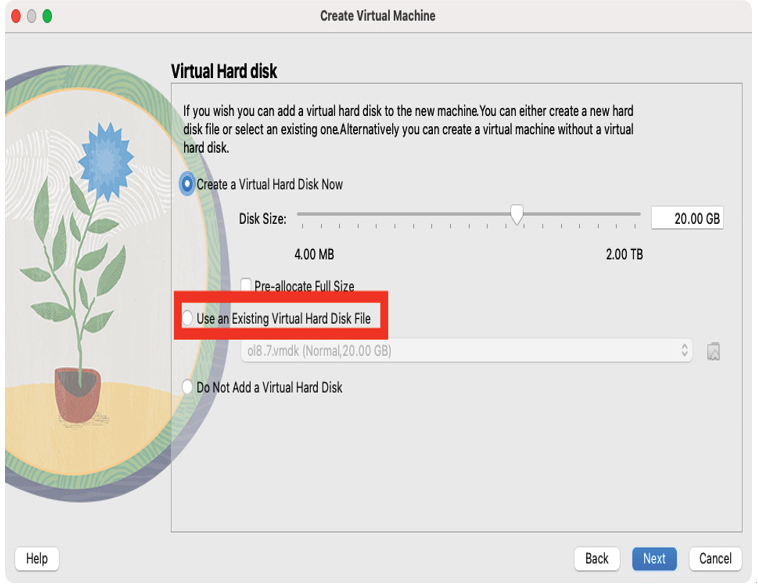Image resolution: width=758 pixels, height=585 pixels.
Task: Cancel the virtual machine creation
Action: (x=715, y=558)
